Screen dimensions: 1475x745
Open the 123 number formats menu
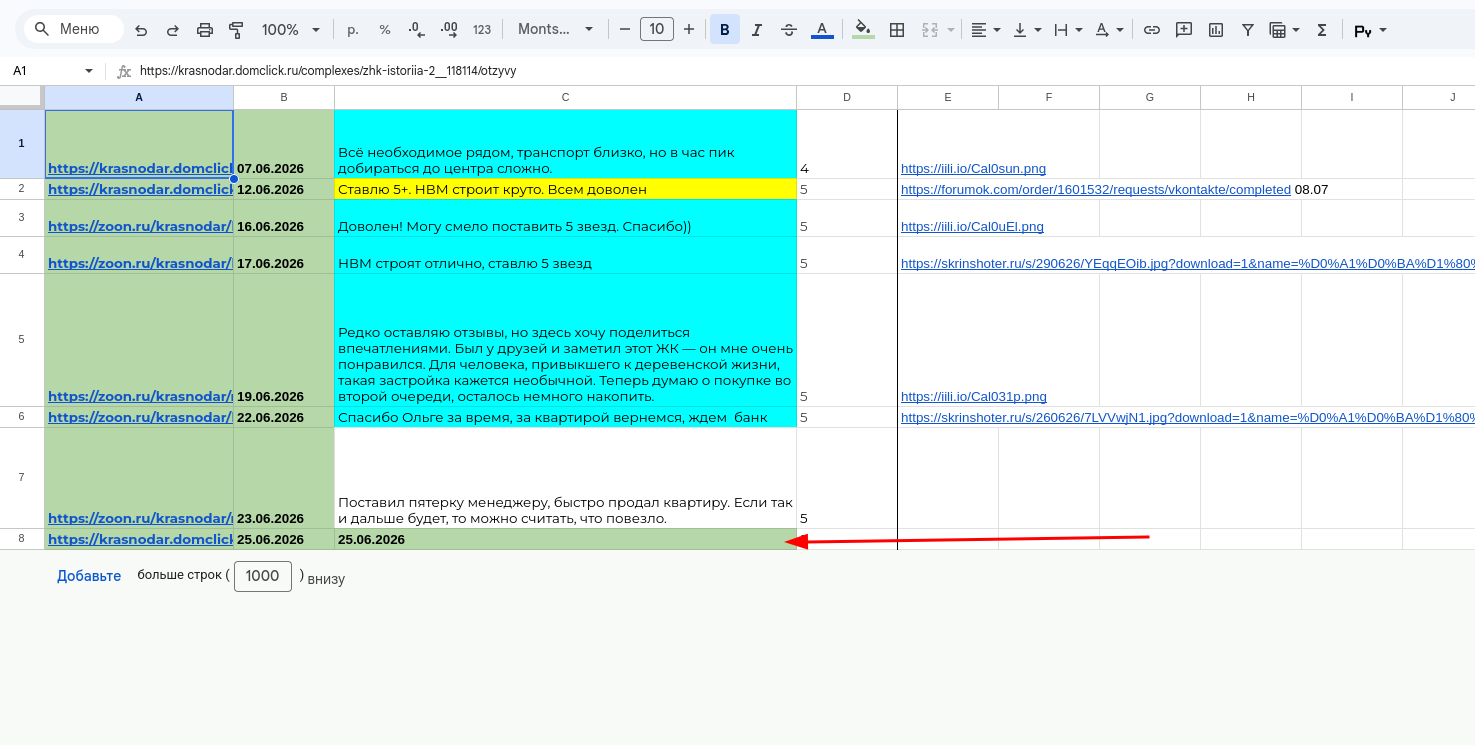(482, 30)
